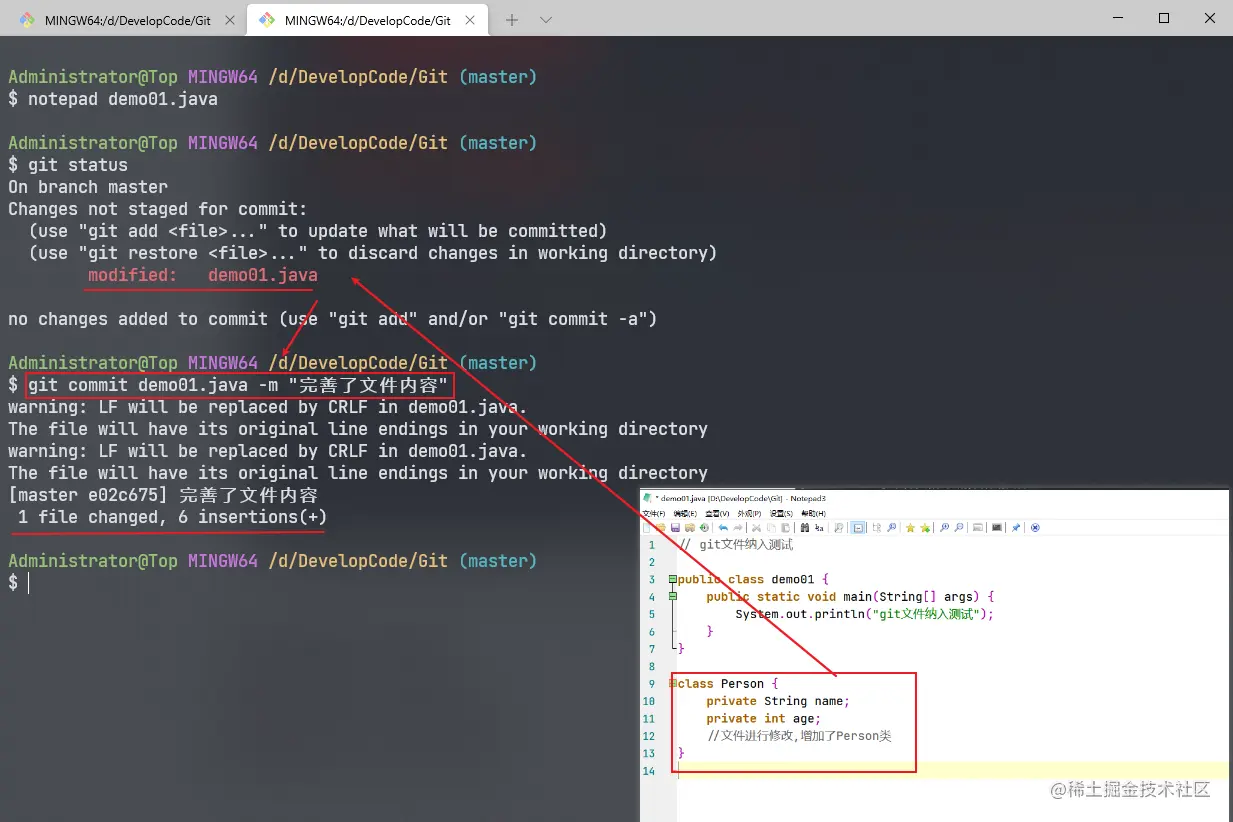Click 'public class demo01' code on line 3

[x=746, y=579]
